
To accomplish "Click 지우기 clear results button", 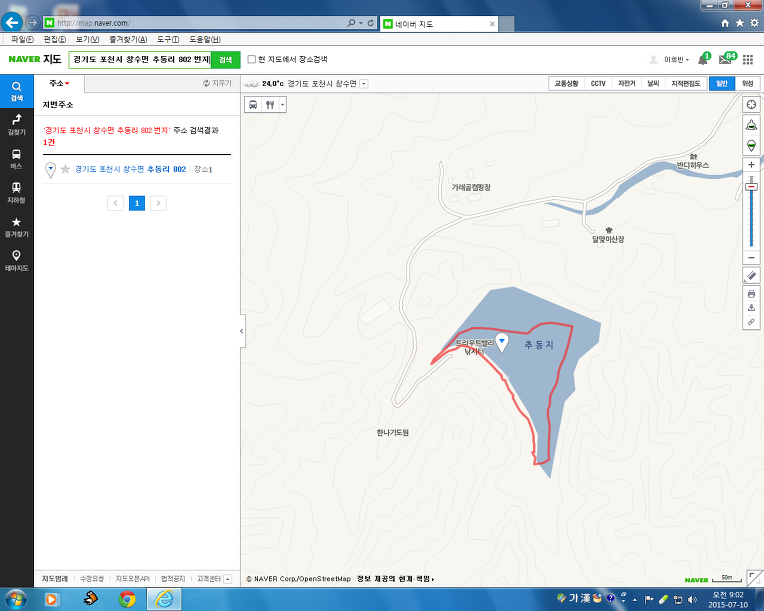I will click(x=217, y=83).
